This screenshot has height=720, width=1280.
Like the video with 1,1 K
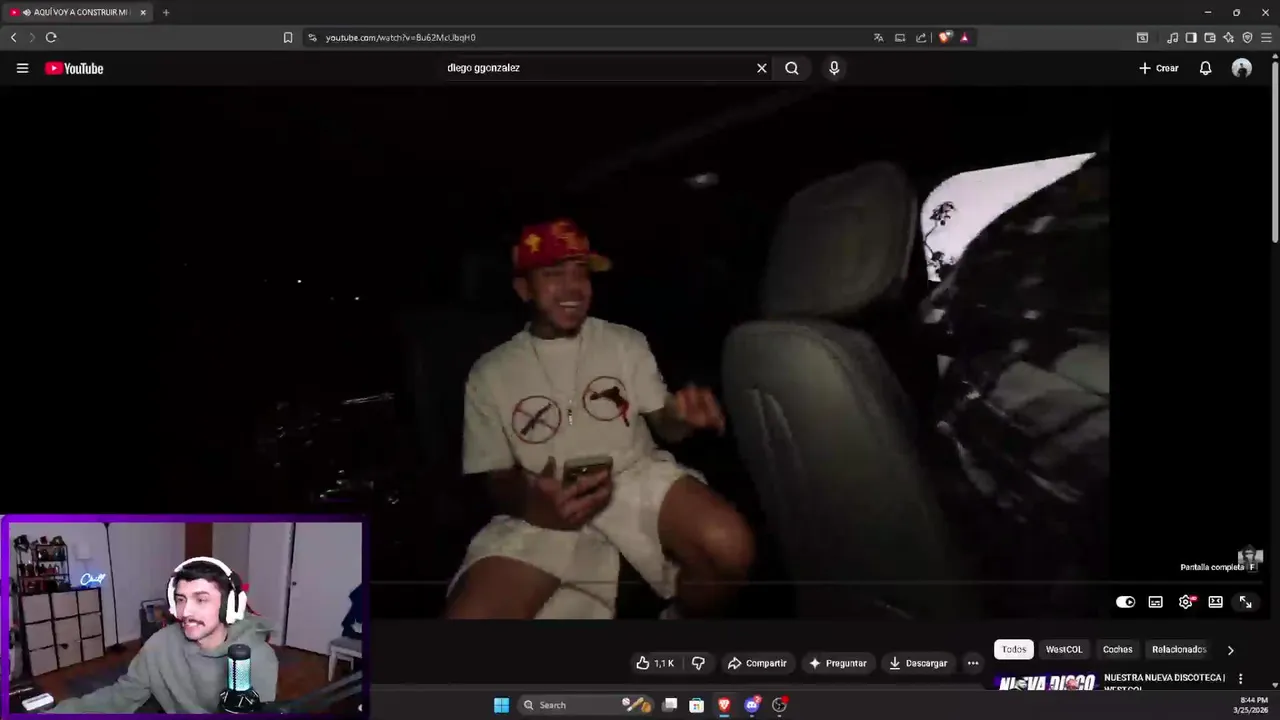(x=655, y=663)
